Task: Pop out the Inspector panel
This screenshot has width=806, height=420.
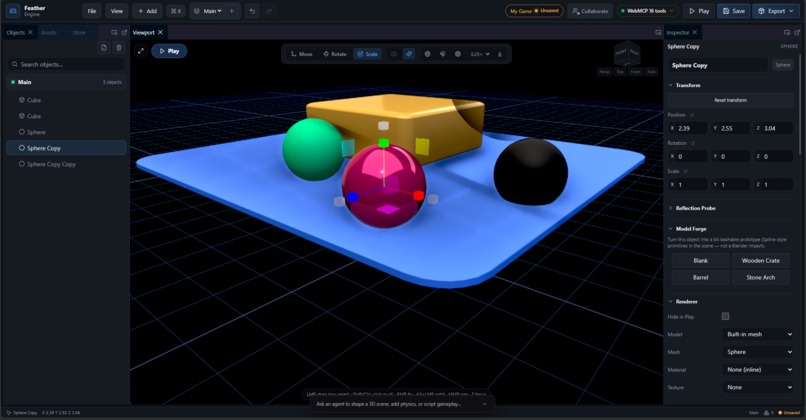Action: pos(797,32)
